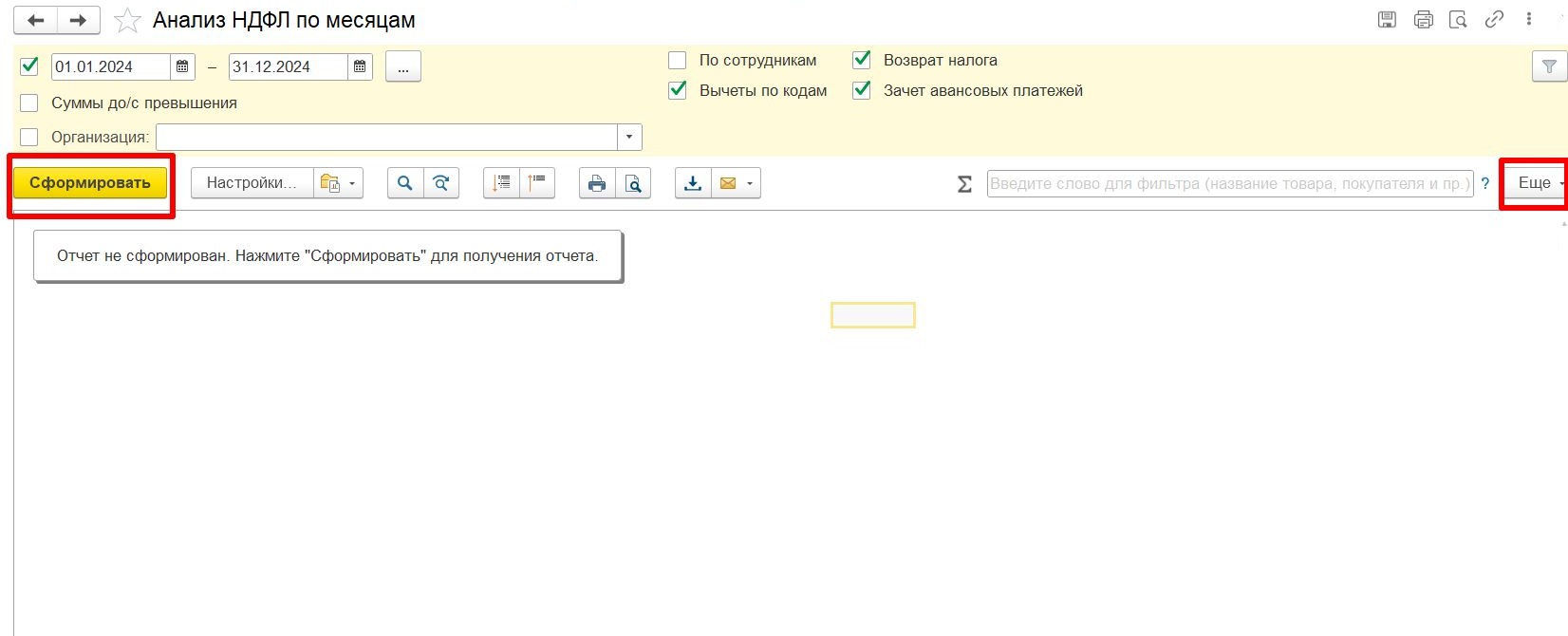Expand all groups icon

tap(502, 183)
